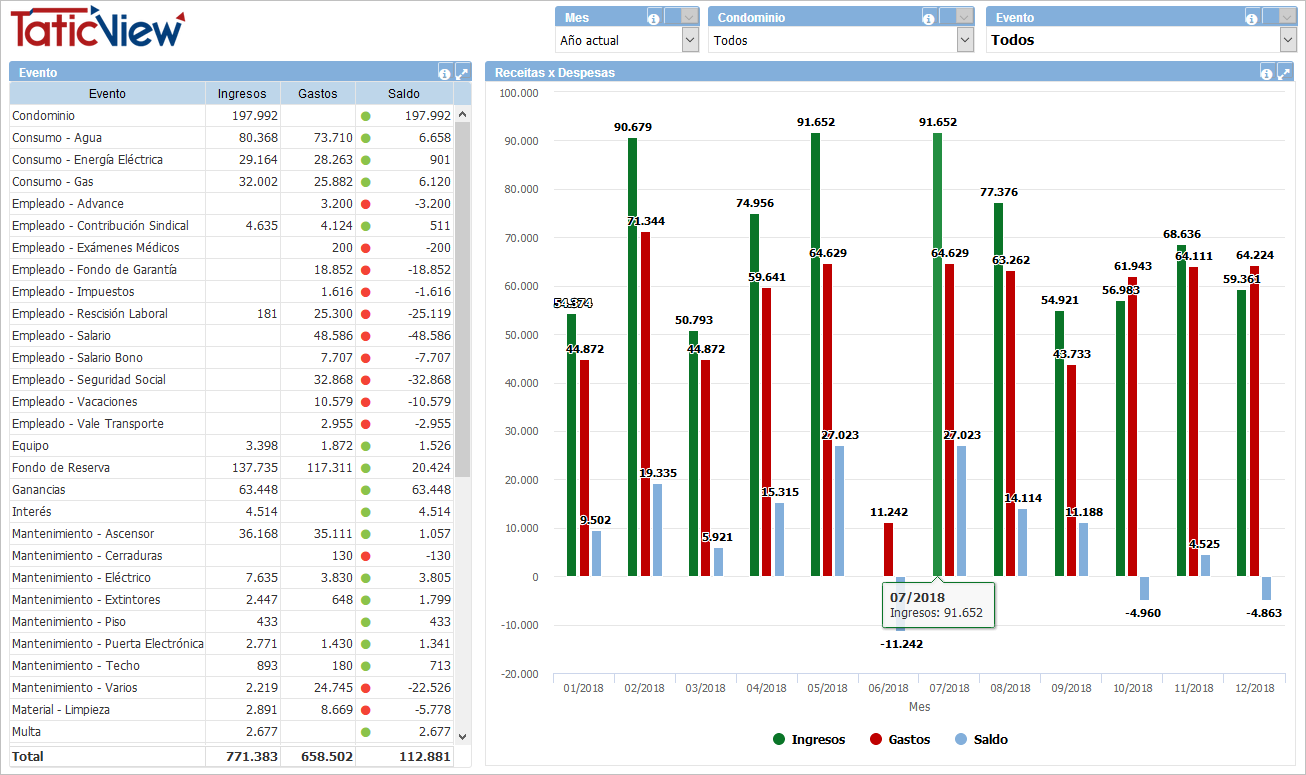The height and width of the screenshot is (775, 1306).
Task: Toggle Gastos series in chart legend
Action: click(899, 740)
